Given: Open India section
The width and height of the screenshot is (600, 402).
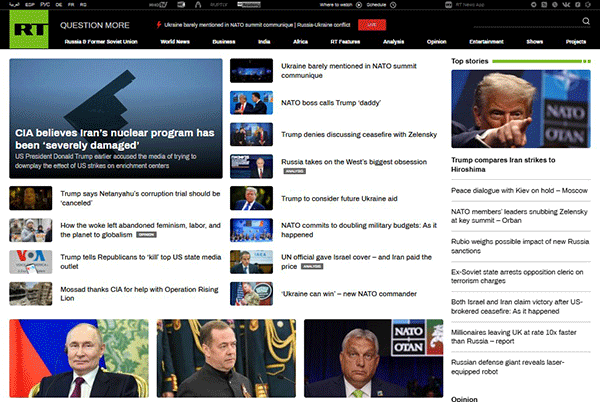Looking at the screenshot, I should [x=264, y=42].
